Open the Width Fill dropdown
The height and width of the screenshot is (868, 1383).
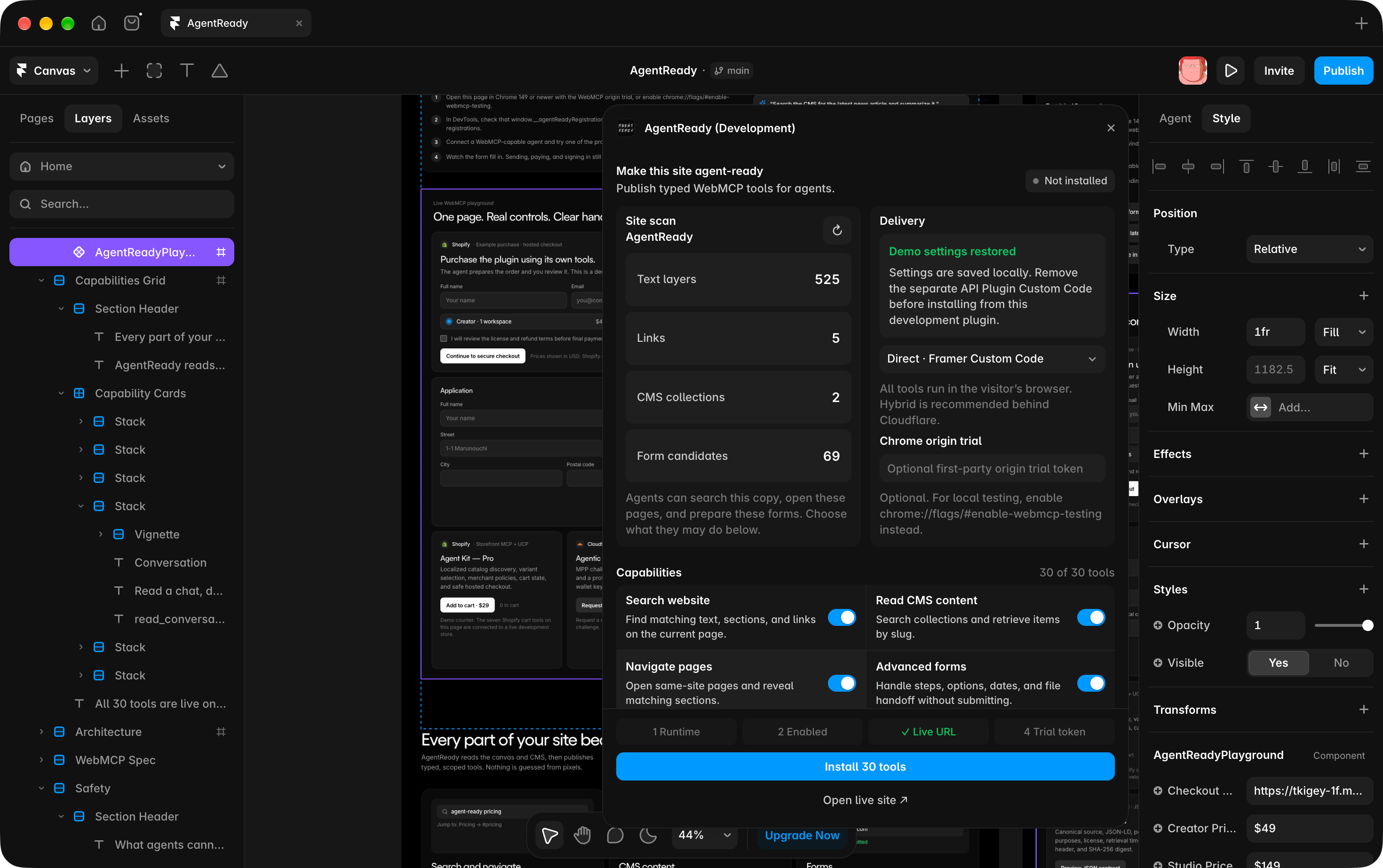pos(1343,332)
